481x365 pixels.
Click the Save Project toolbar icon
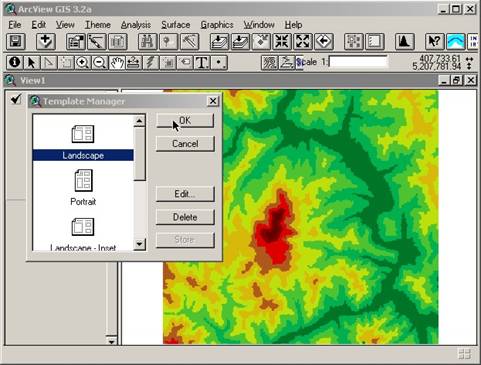pyautogui.click(x=16, y=42)
